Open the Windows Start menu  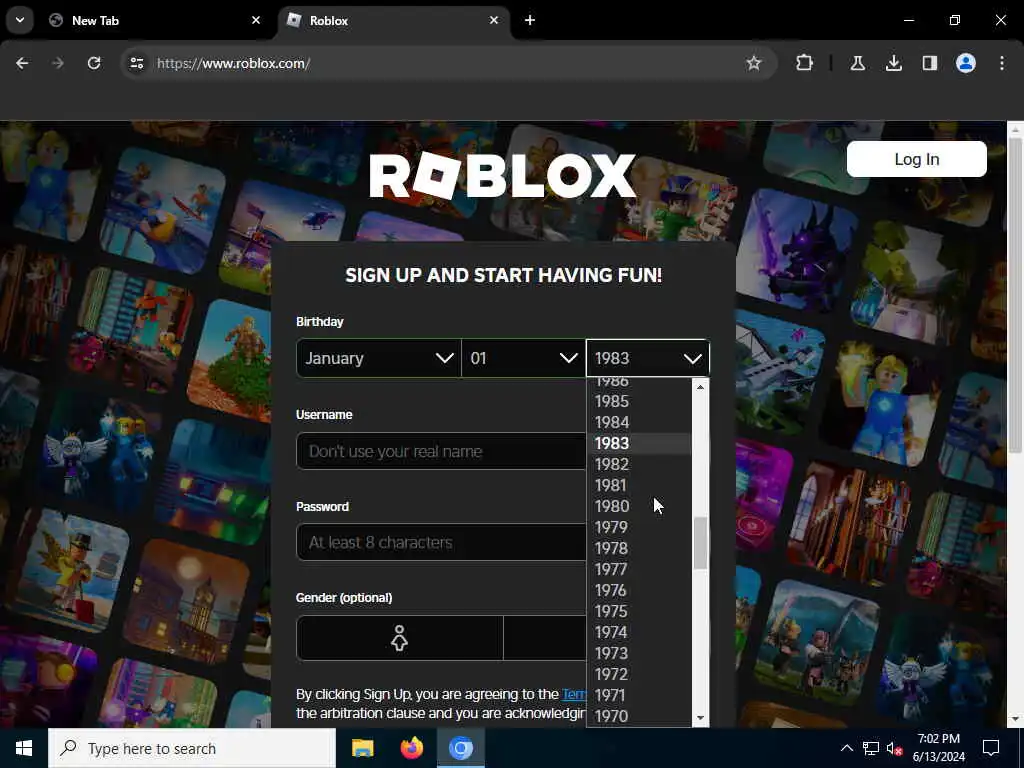pyautogui.click(x=24, y=748)
